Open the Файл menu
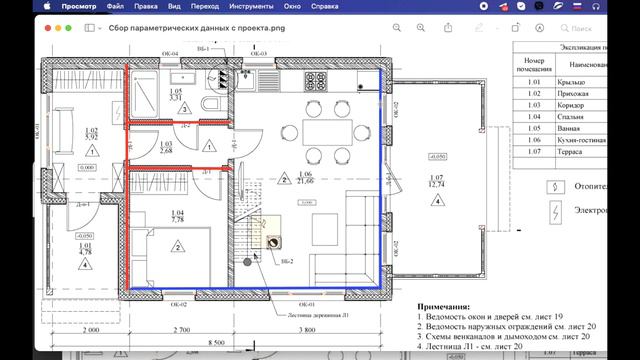Screen dimensions: 640x360 [x=115, y=7]
